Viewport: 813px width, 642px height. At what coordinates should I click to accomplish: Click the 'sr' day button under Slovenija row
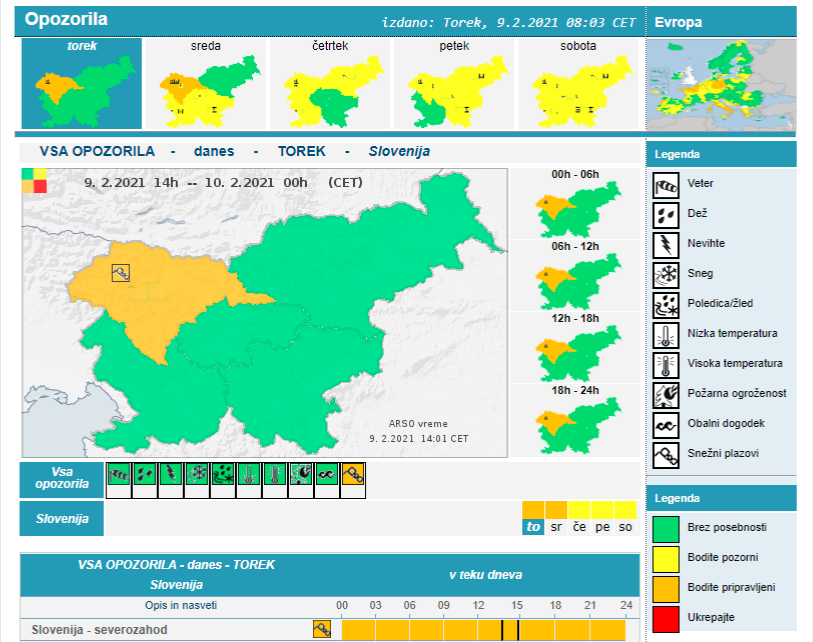tap(556, 527)
